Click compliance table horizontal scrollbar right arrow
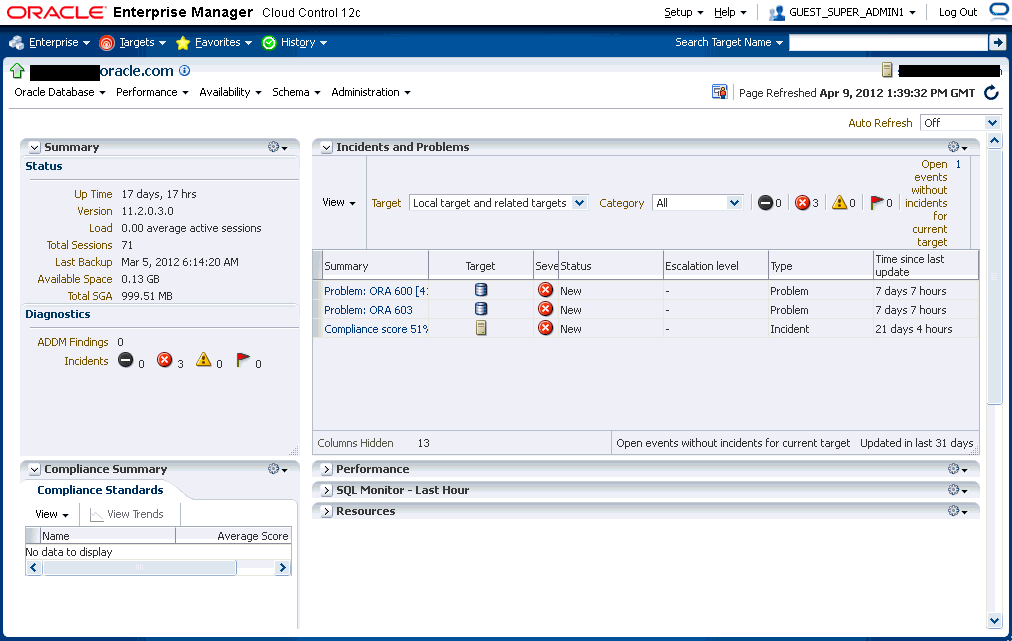 (x=282, y=567)
